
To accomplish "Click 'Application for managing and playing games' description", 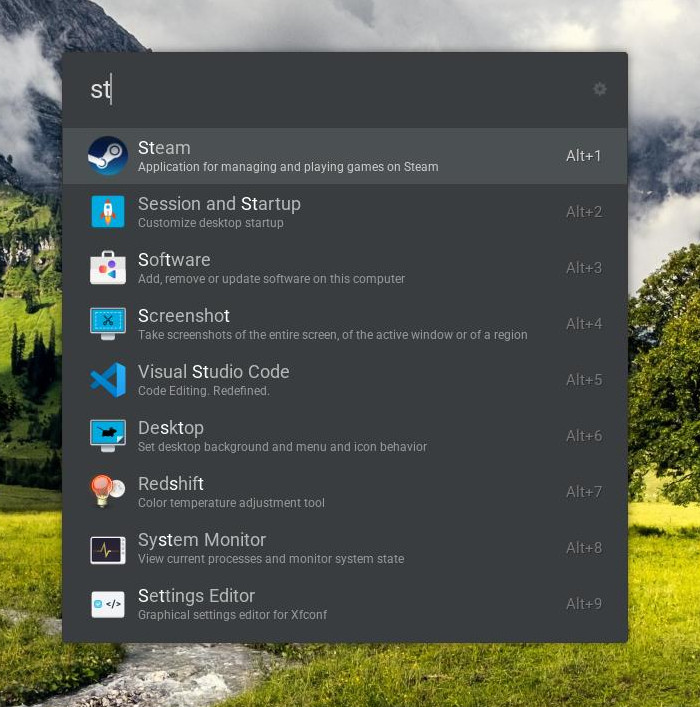I will click(x=288, y=167).
